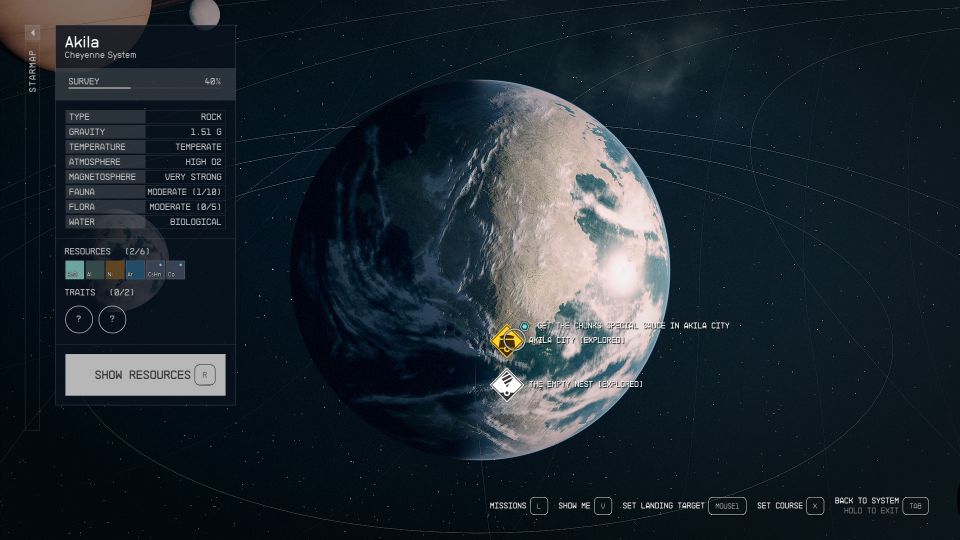Select The Empty Nest diamond marker
This screenshot has width=960, height=540.
(x=506, y=384)
